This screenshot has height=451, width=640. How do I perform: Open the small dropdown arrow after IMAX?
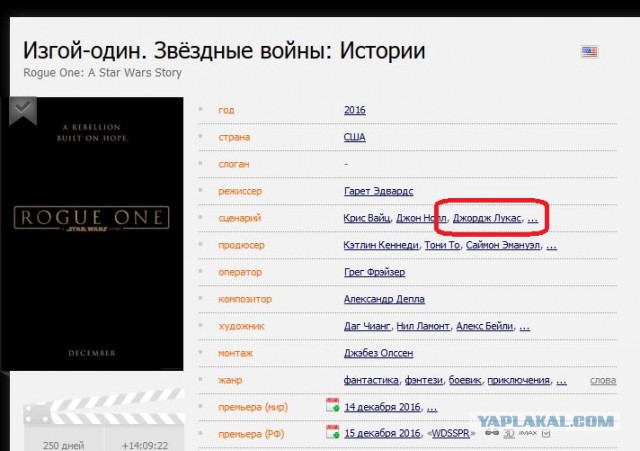tap(545, 433)
